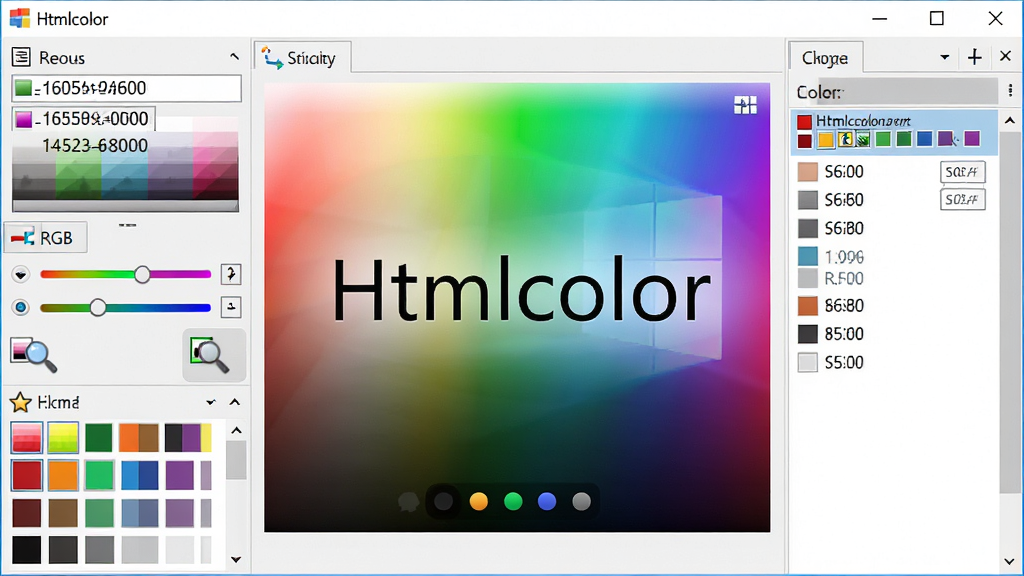Click the grid icon on the canvas corner
This screenshot has height=576, width=1024.
[x=745, y=104]
